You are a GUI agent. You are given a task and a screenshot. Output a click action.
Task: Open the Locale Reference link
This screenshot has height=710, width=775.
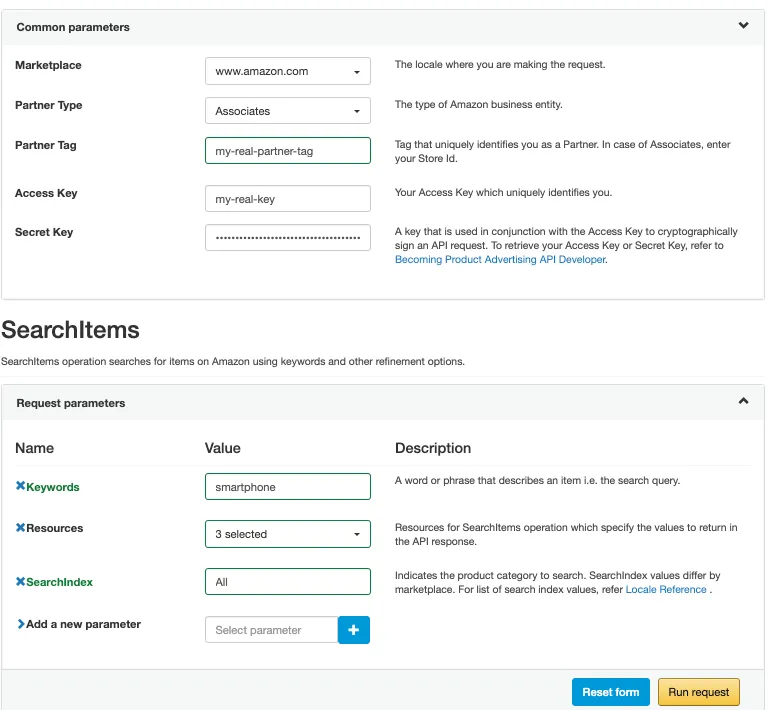point(666,590)
